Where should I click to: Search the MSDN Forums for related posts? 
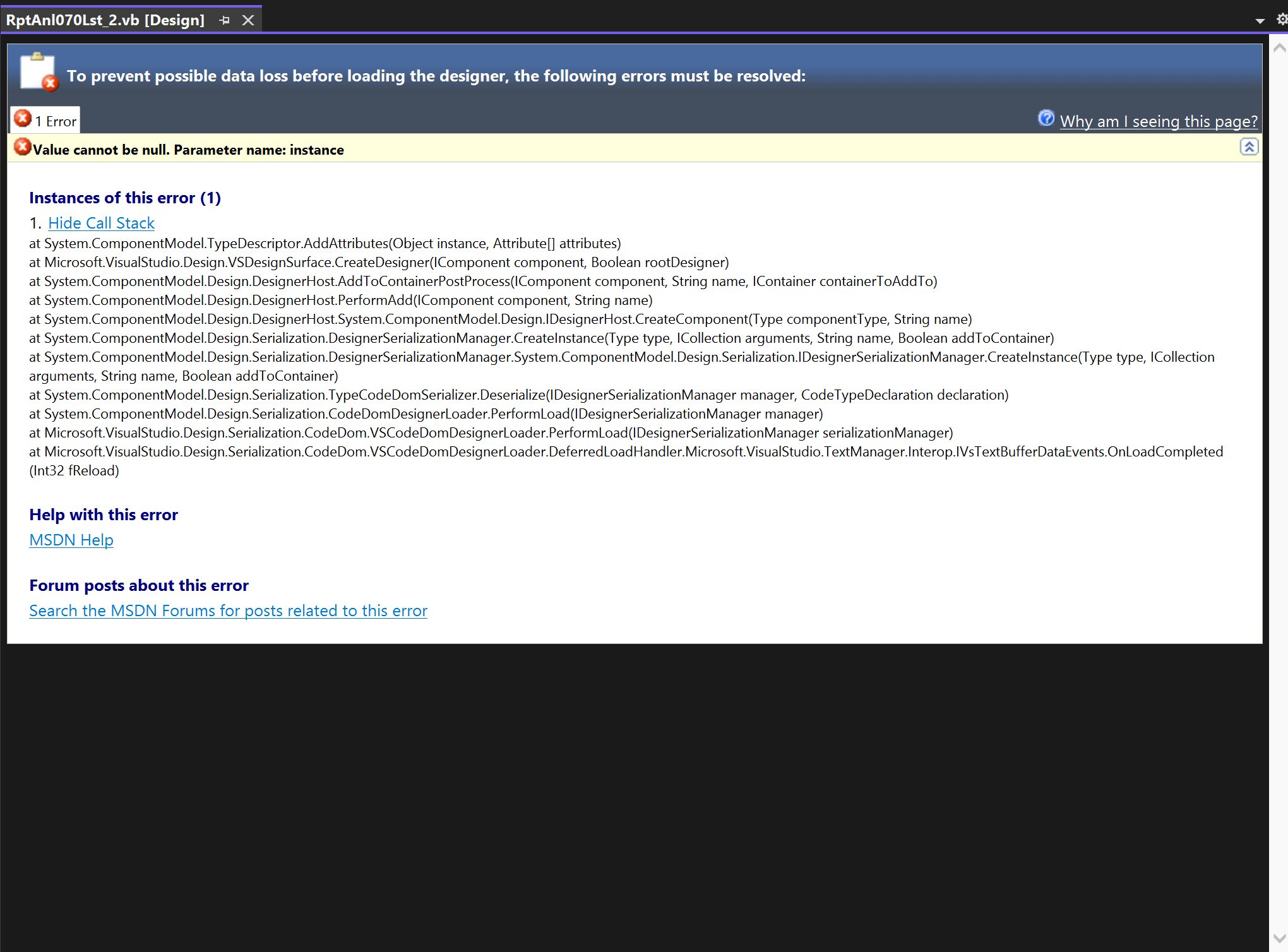[228, 610]
